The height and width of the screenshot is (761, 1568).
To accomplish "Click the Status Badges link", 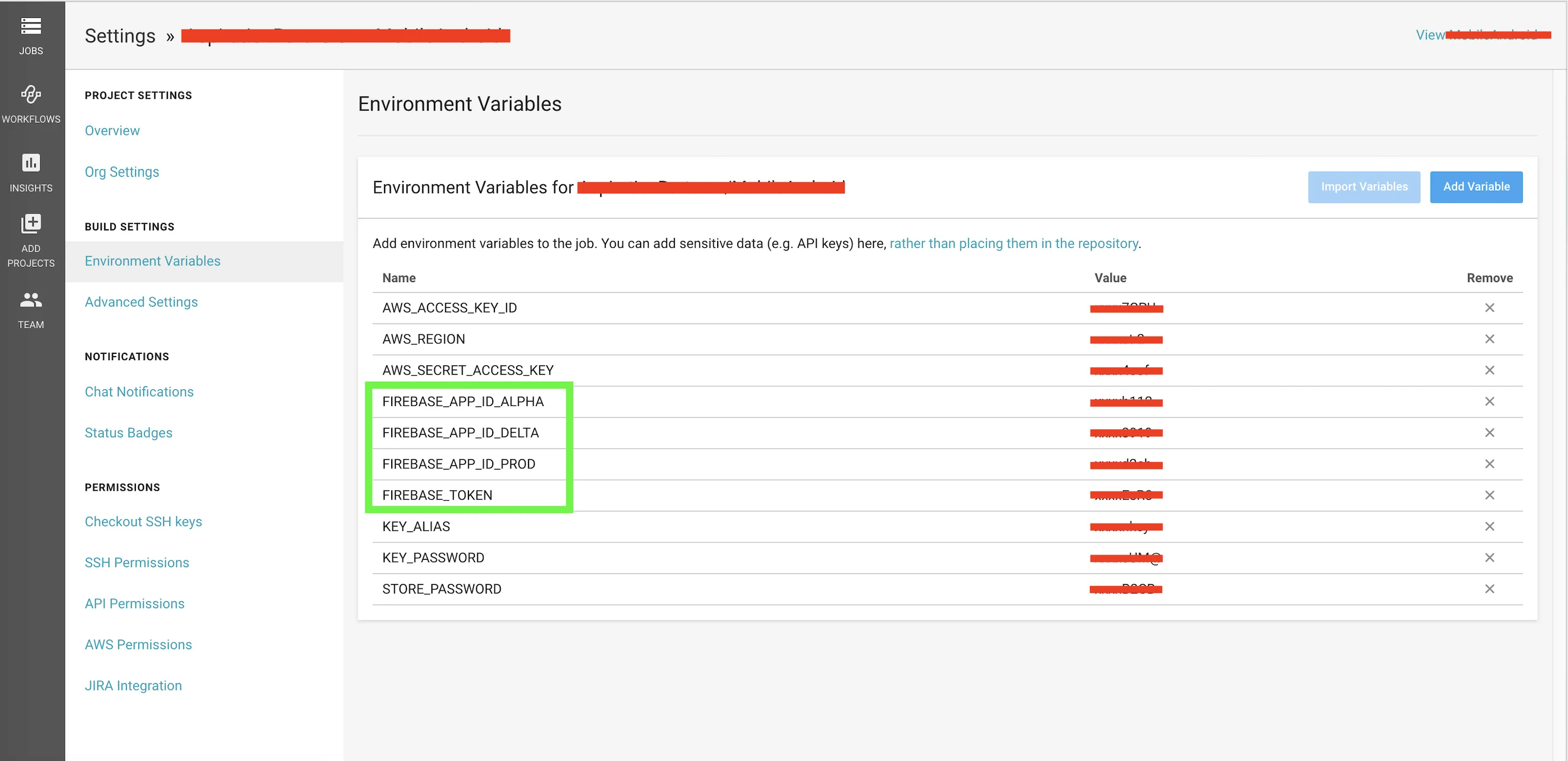I will coord(128,433).
